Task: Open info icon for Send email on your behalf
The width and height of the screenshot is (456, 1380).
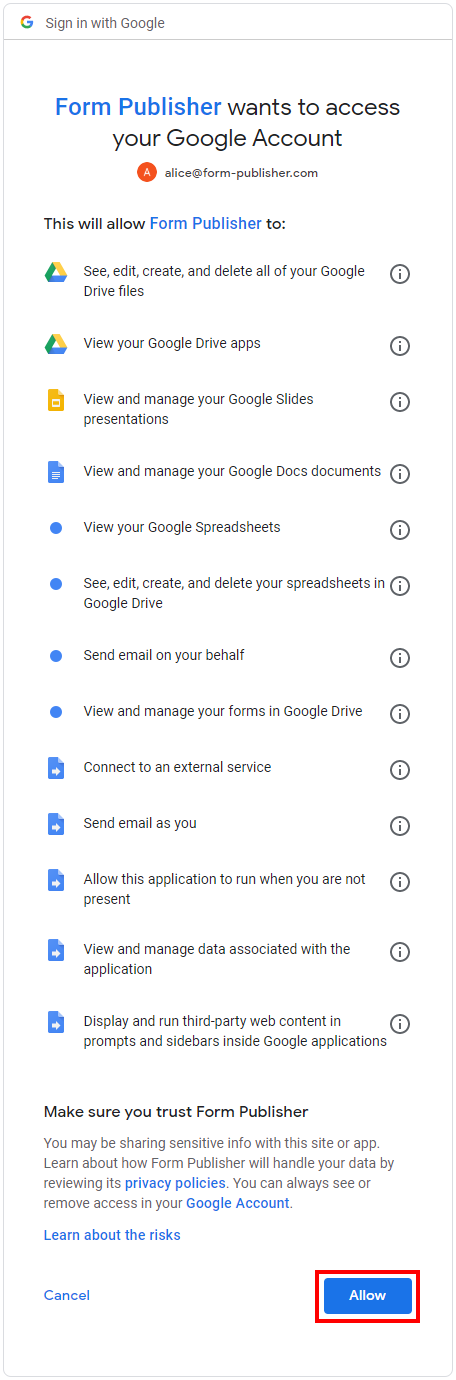Action: click(400, 658)
